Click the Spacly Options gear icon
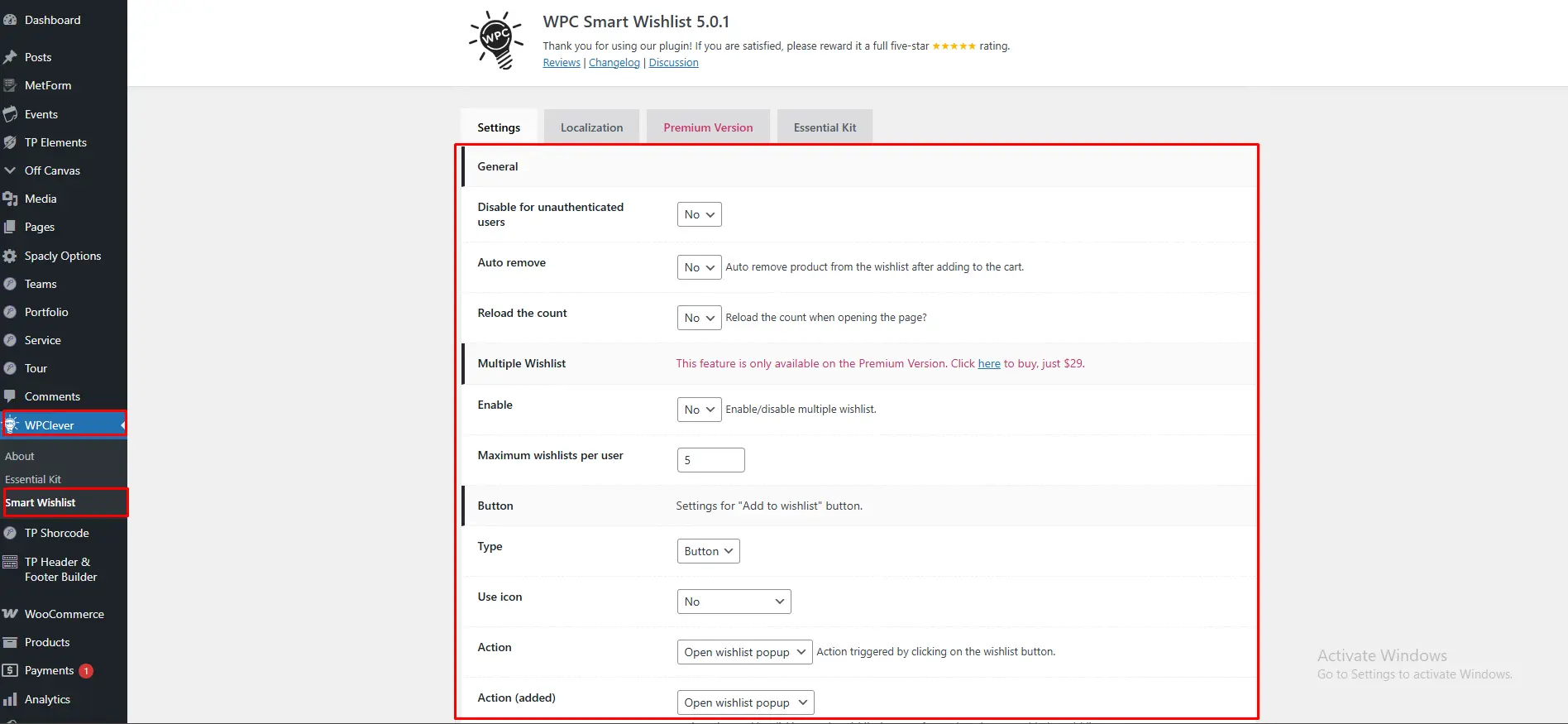Viewport: 1568px width, 724px height. [x=10, y=256]
